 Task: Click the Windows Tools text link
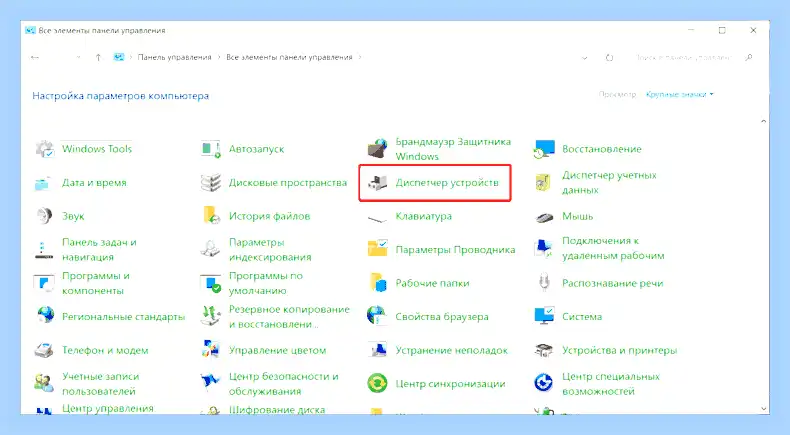[97, 149]
